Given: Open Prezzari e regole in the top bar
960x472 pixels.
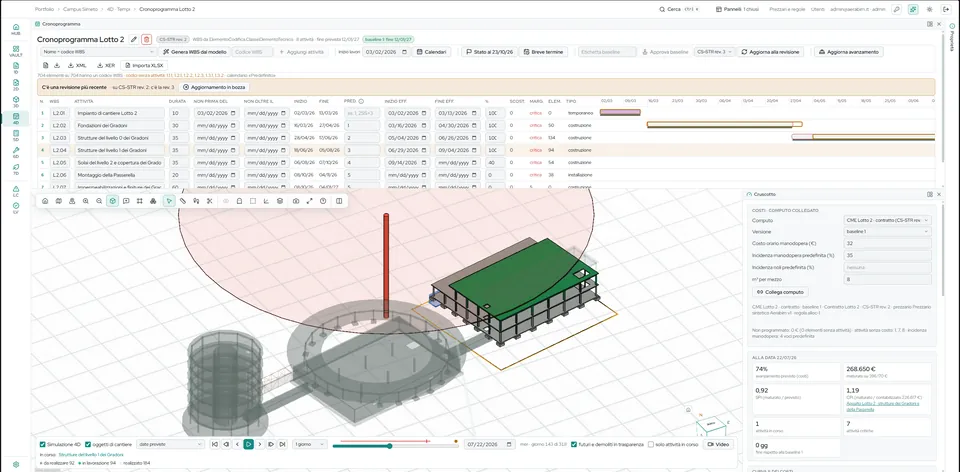Looking at the screenshot, I should pyautogui.click(x=787, y=9).
